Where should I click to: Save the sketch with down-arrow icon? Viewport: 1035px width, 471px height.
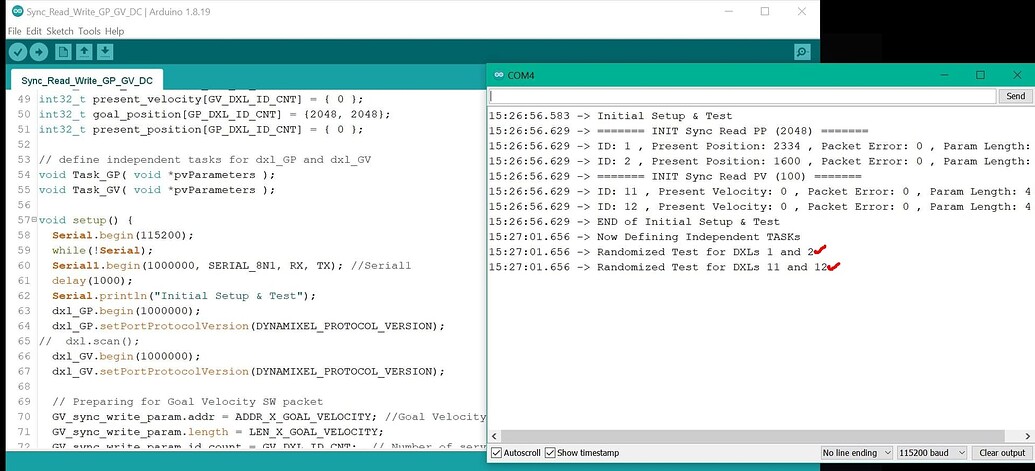(x=105, y=52)
